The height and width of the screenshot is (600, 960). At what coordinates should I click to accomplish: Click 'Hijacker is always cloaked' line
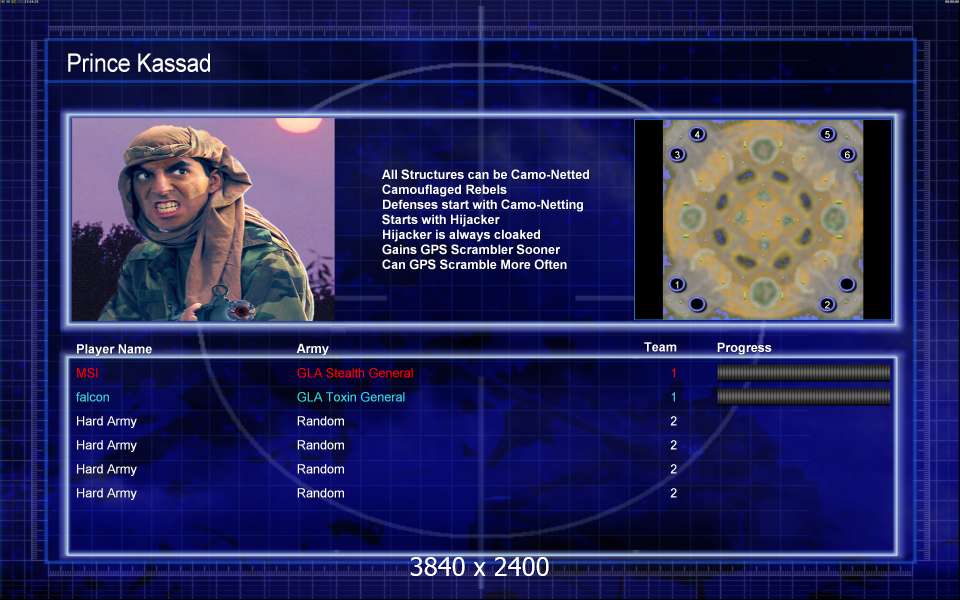tap(461, 234)
